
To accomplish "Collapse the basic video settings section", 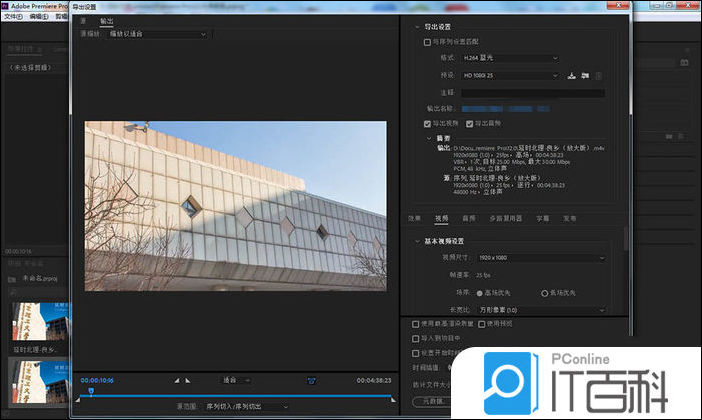I will coord(417,240).
